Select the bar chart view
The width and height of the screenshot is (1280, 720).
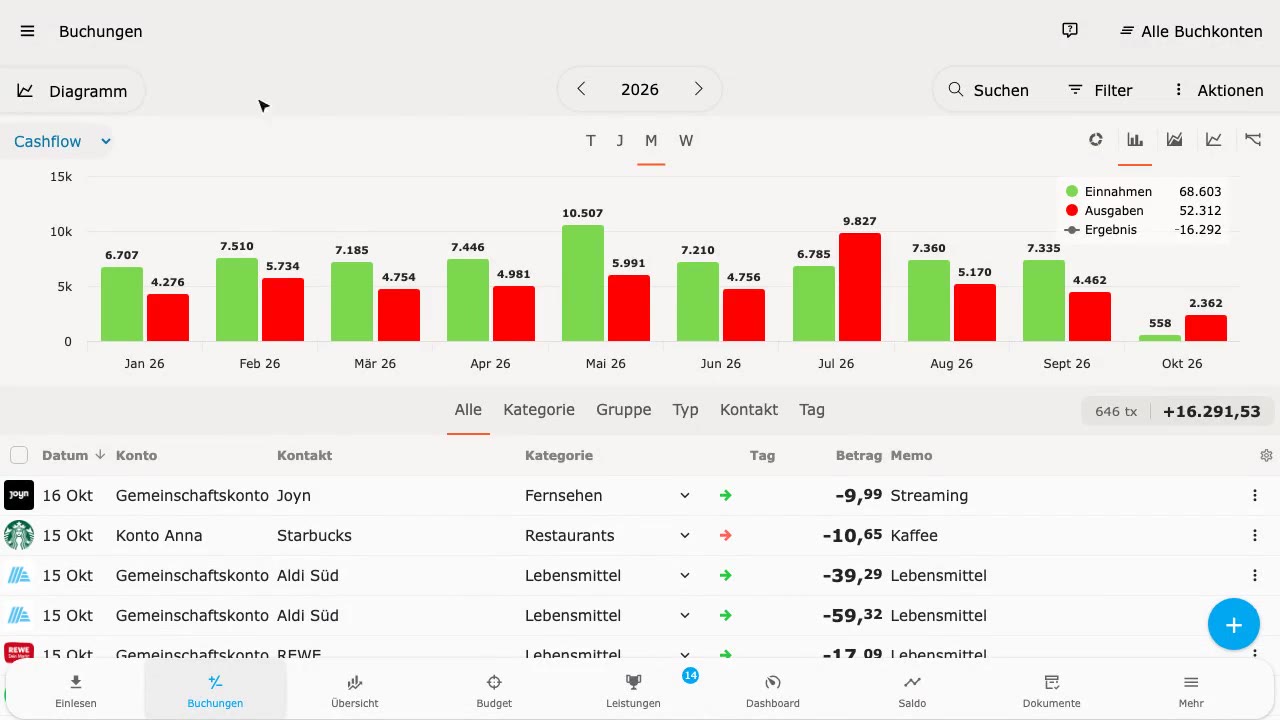coord(1135,140)
